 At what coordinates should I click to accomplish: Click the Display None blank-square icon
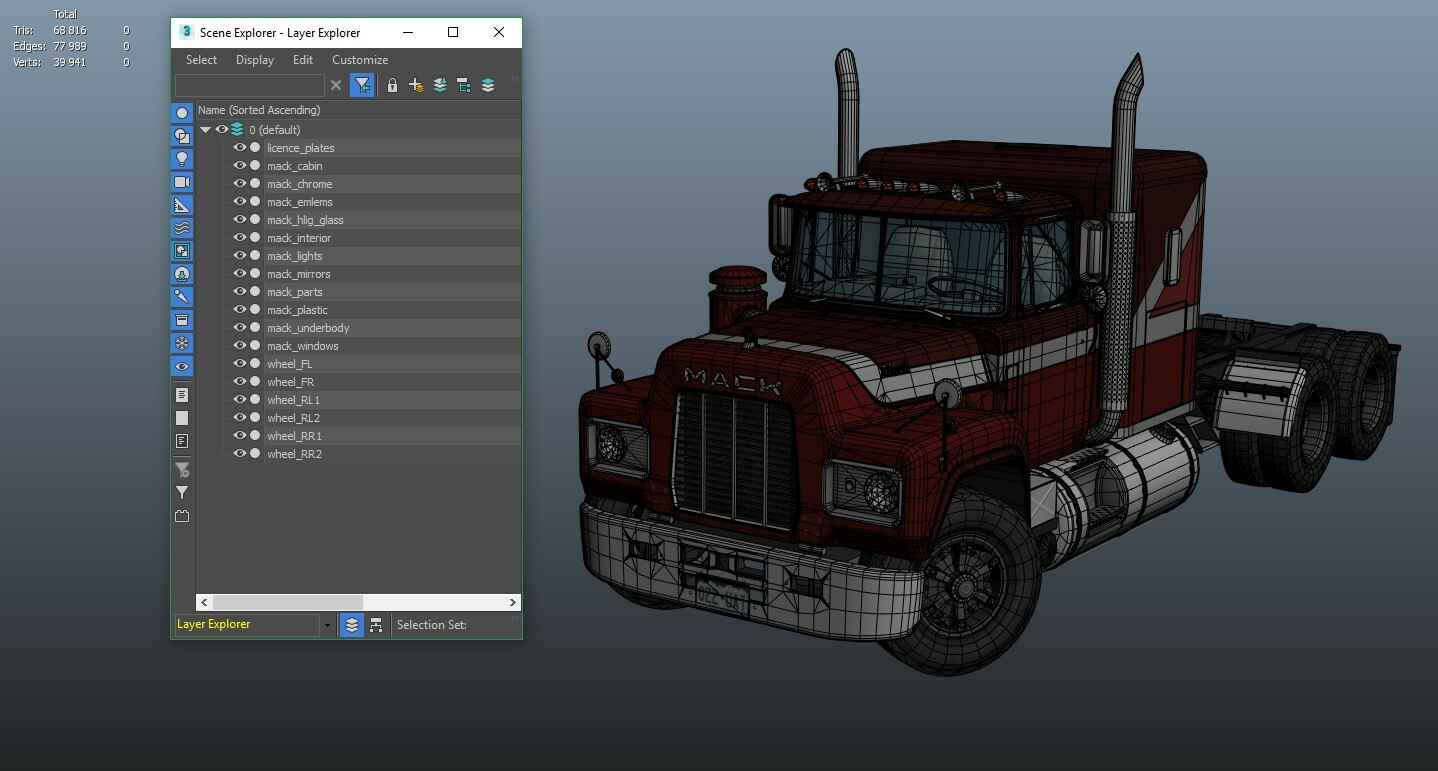pos(182,418)
